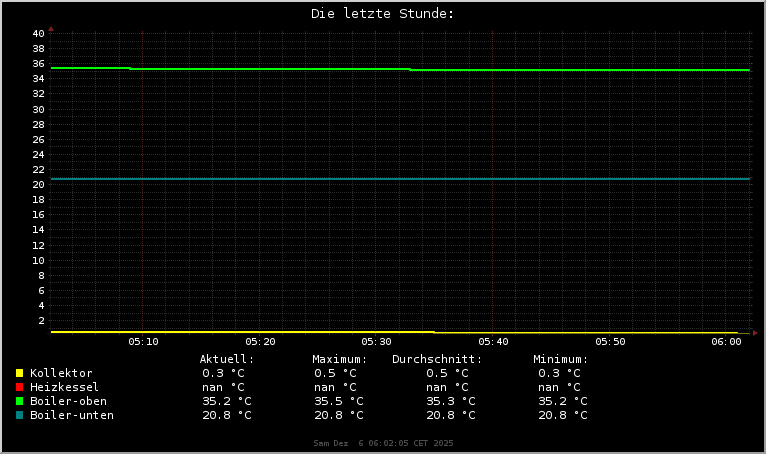
Task: Select the teal Boiler-unten legend swatch
Action: [x=19, y=415]
